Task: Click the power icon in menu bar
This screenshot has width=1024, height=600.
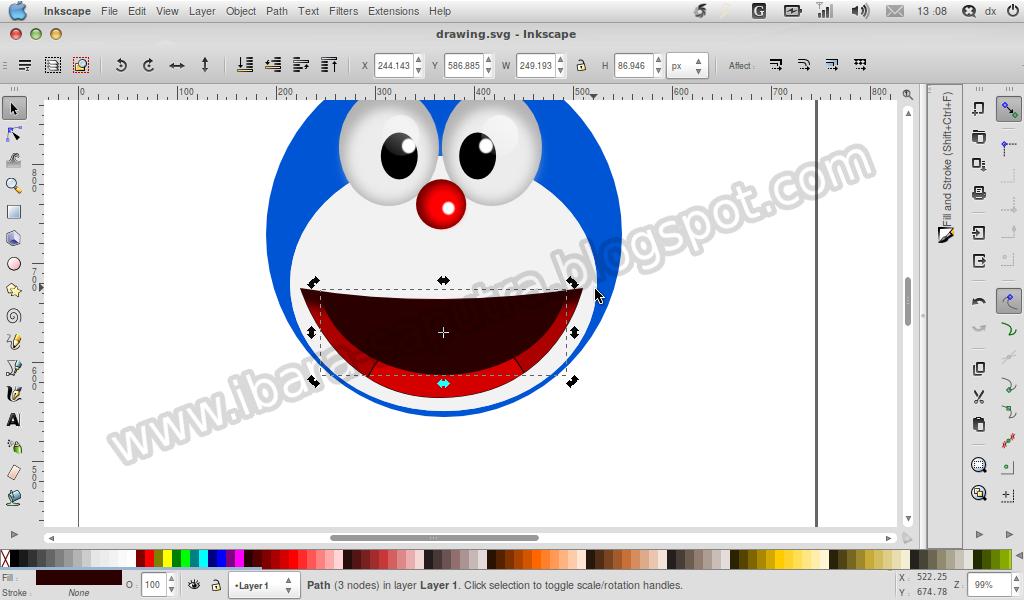Action: 1012,11
